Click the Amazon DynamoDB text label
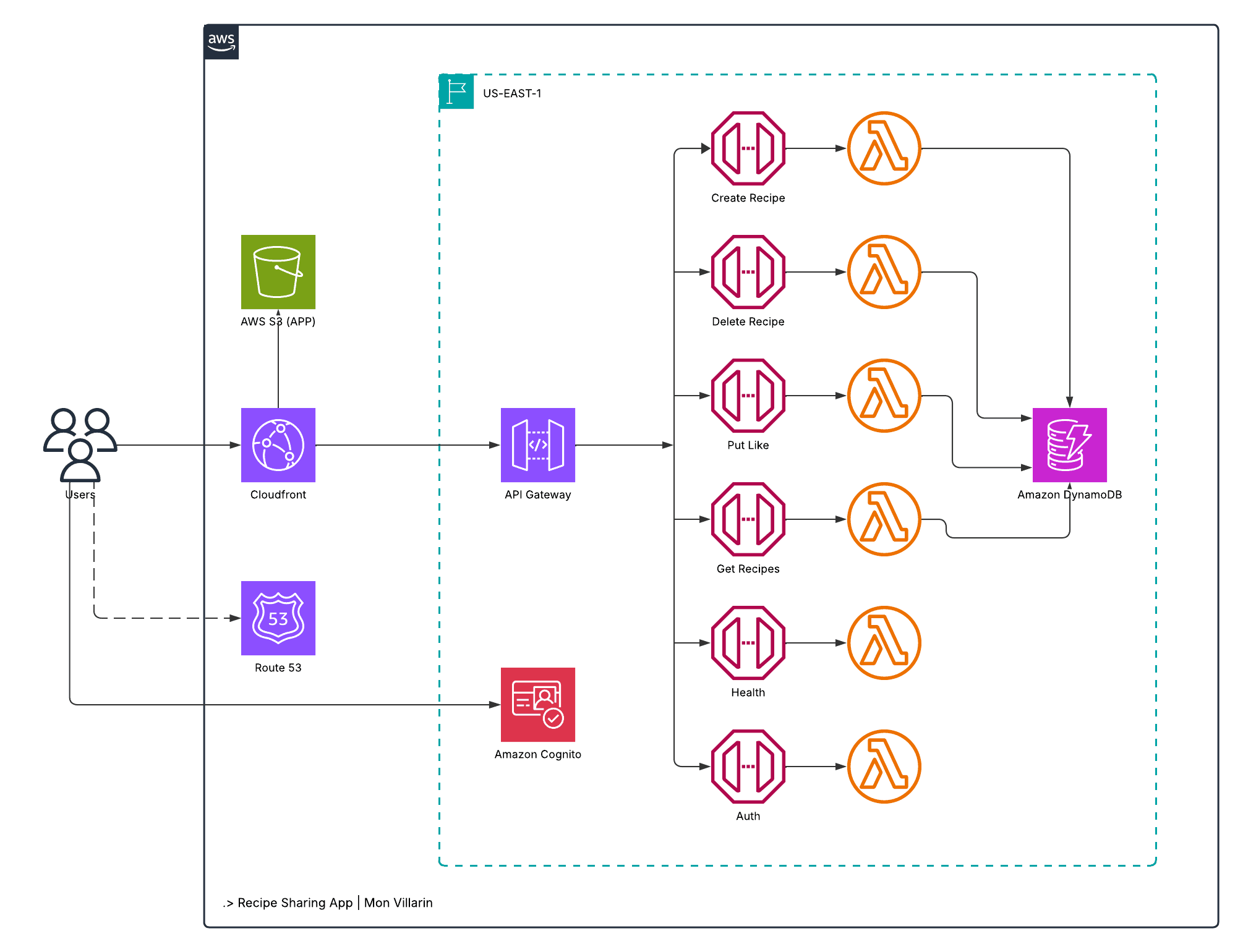This screenshot has height=952, width=1243. click(1069, 495)
